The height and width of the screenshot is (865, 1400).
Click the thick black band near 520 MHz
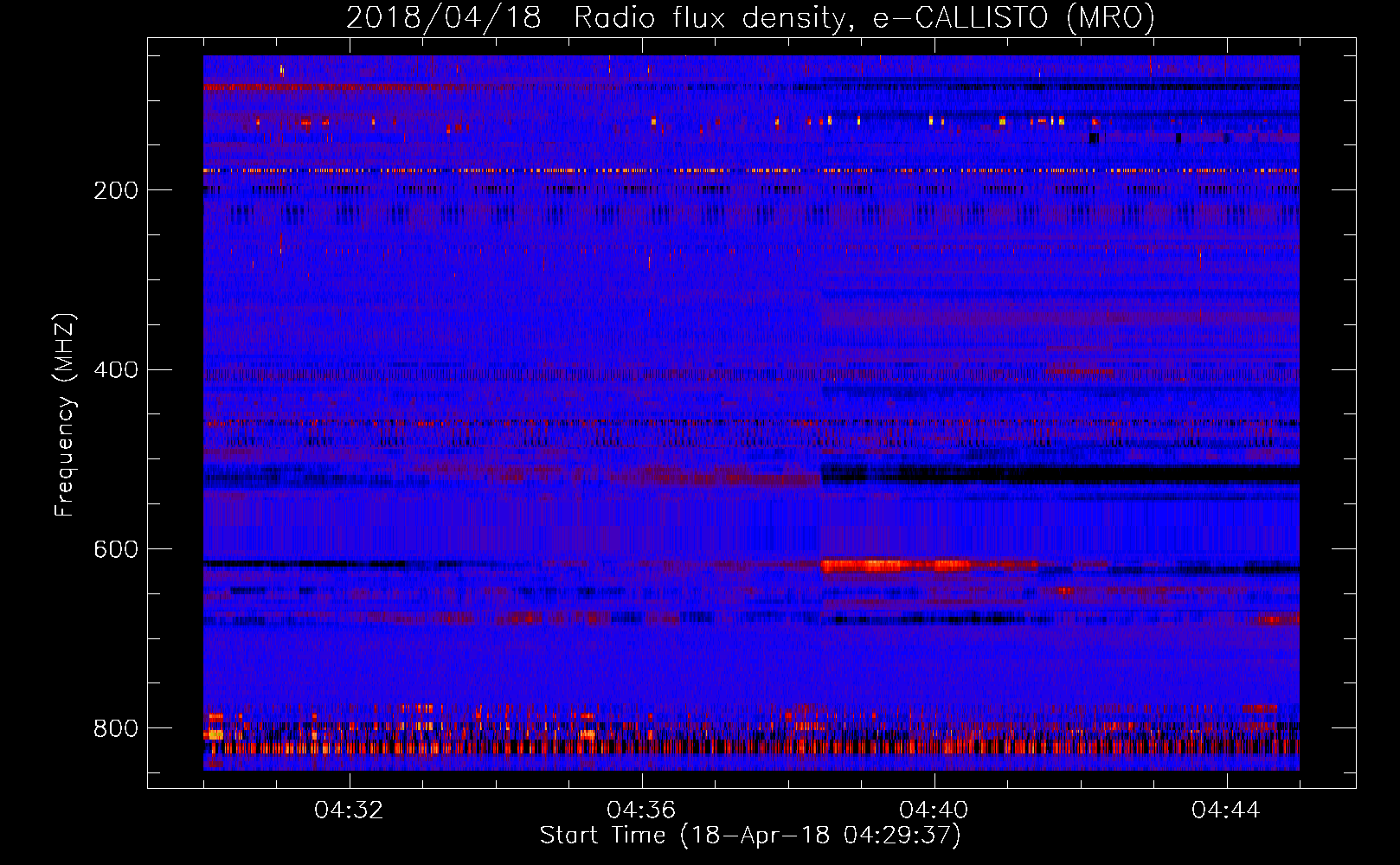1060,474
